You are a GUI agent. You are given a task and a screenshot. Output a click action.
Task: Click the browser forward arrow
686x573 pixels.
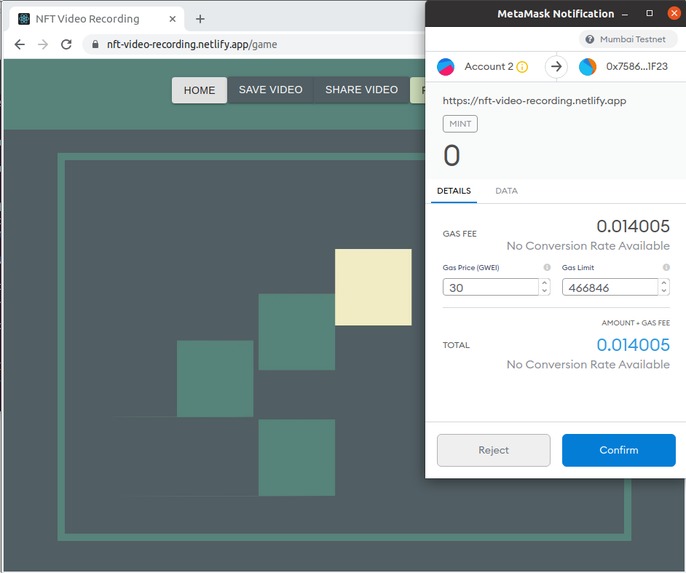click(x=43, y=44)
